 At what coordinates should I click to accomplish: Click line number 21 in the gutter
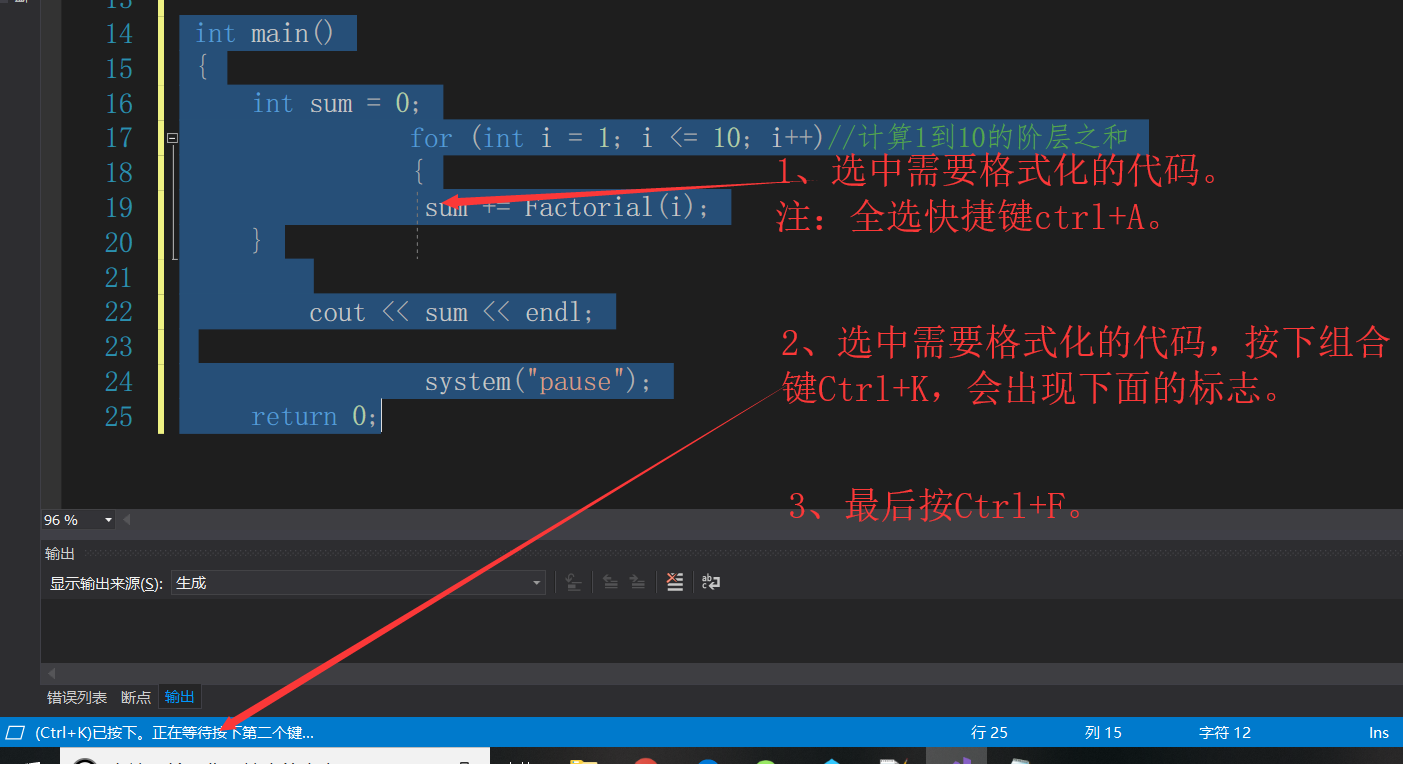coord(119,277)
